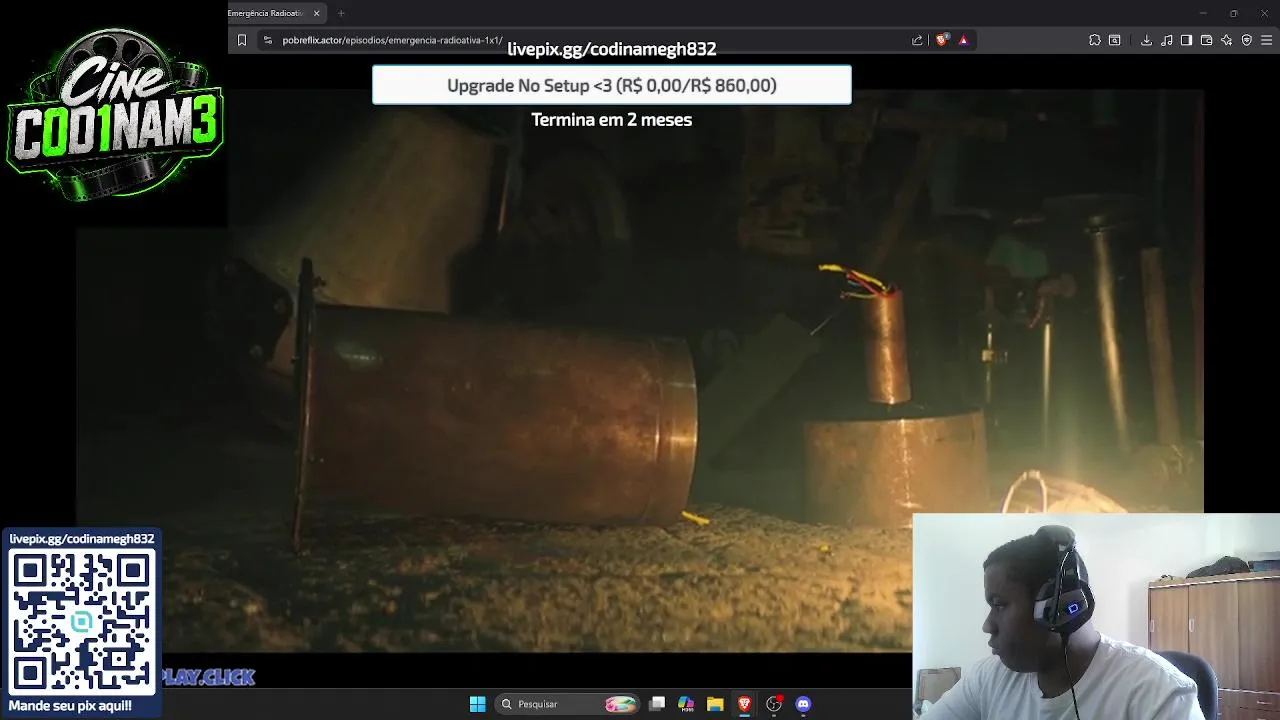Open Discord from the taskbar

803,704
